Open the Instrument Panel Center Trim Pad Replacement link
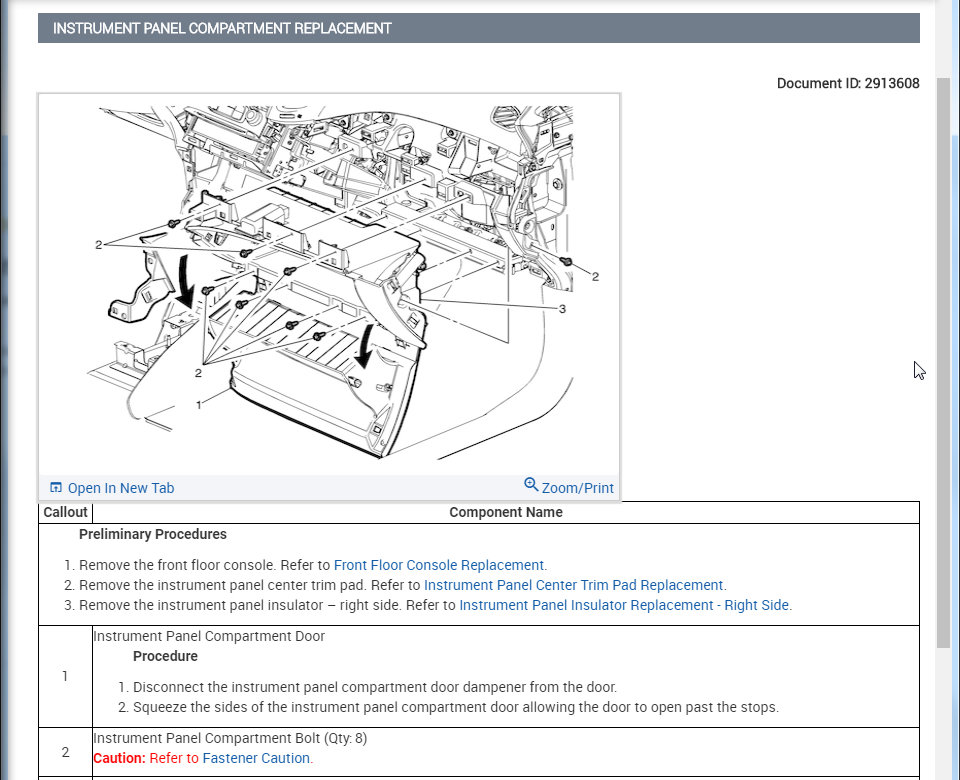960x780 pixels. pyautogui.click(x=574, y=585)
